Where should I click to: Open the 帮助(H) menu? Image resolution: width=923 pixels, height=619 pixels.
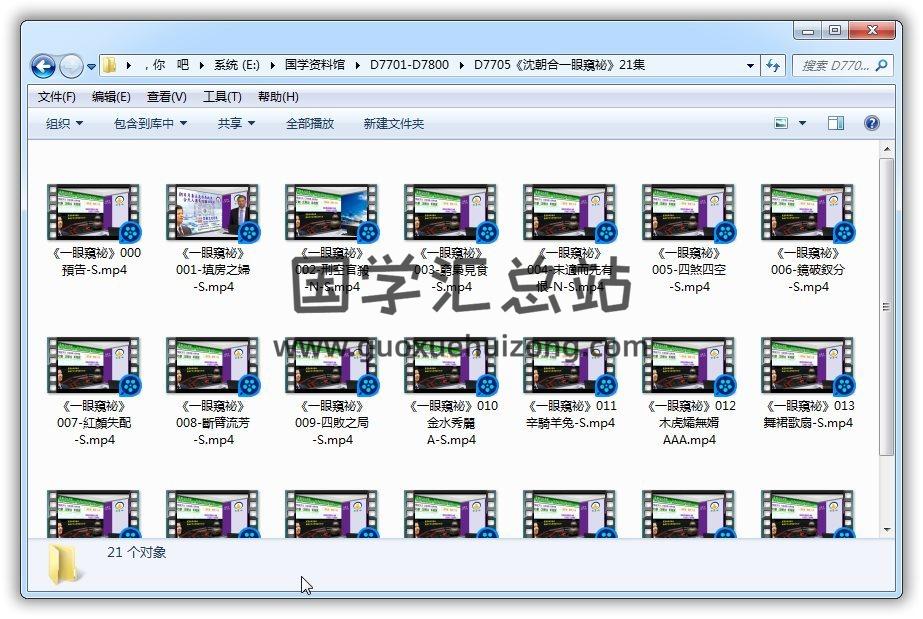tap(278, 96)
